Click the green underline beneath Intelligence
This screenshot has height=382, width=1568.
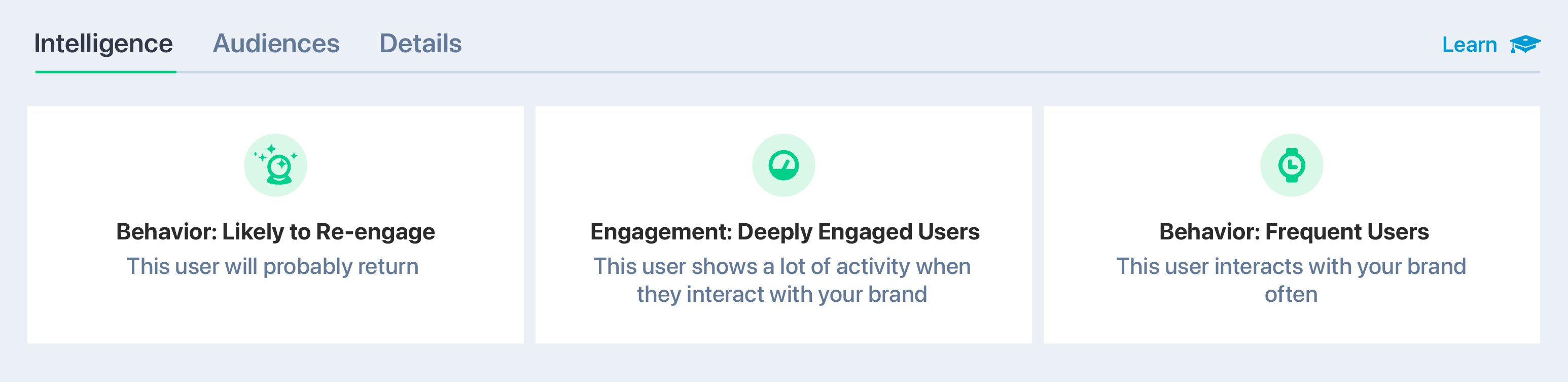click(105, 72)
